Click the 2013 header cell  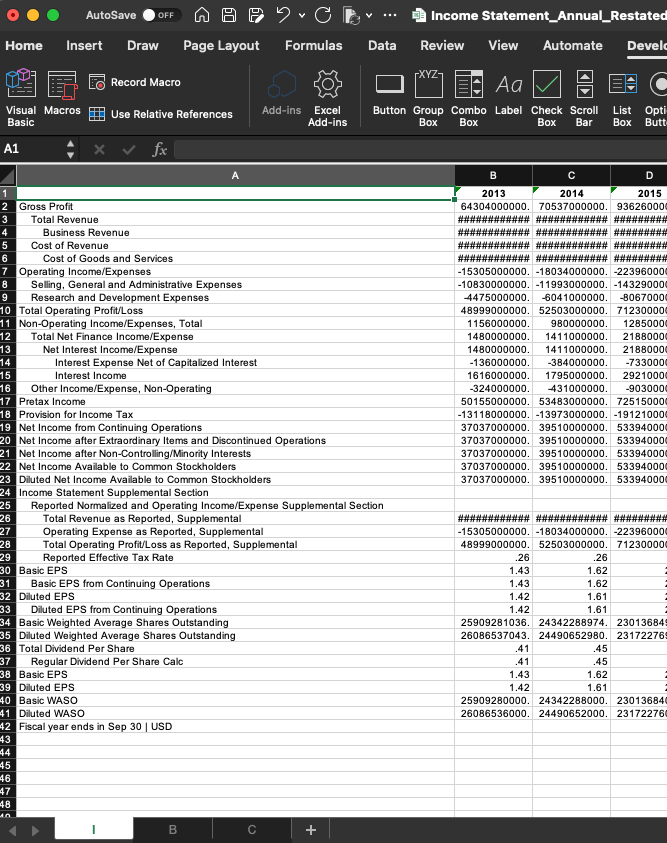coord(493,193)
